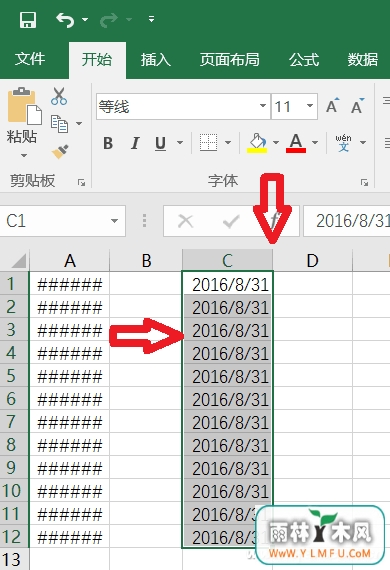Click cell C3 containing 2016/8/31
The image size is (390, 570).
pos(228,330)
